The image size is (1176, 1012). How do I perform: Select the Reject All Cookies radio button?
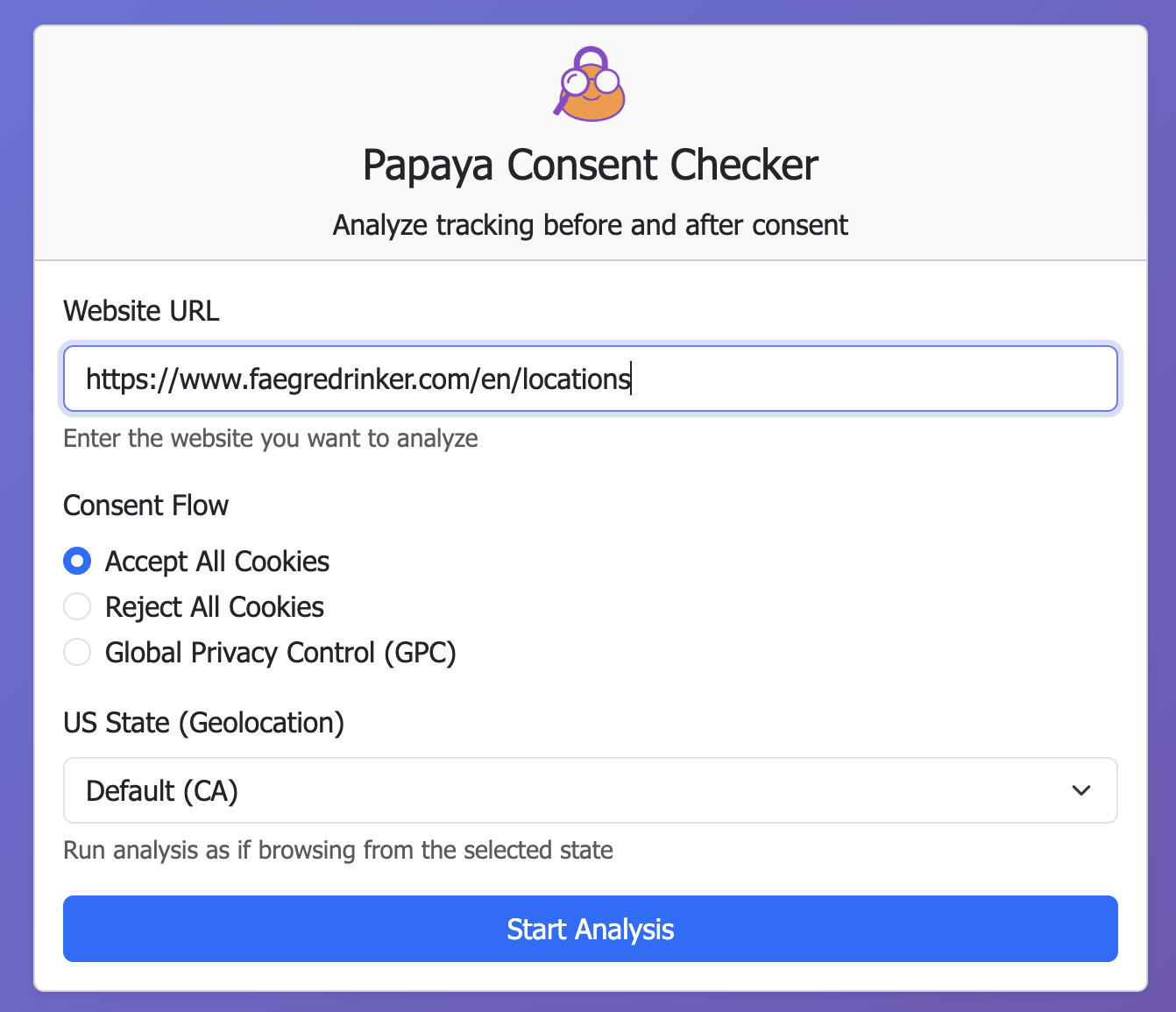pyautogui.click(x=77, y=606)
